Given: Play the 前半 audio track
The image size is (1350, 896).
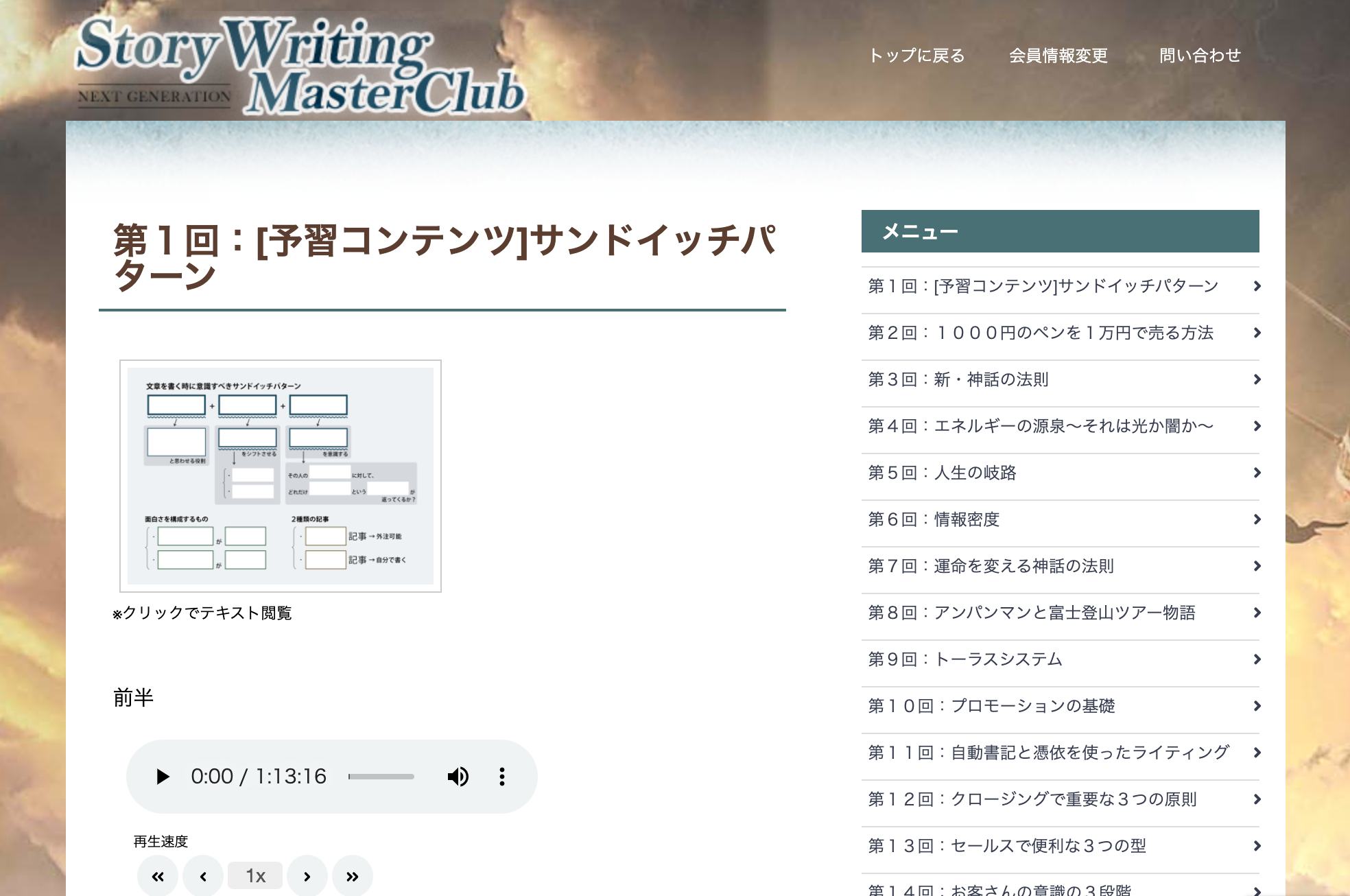Looking at the screenshot, I should click(x=163, y=777).
